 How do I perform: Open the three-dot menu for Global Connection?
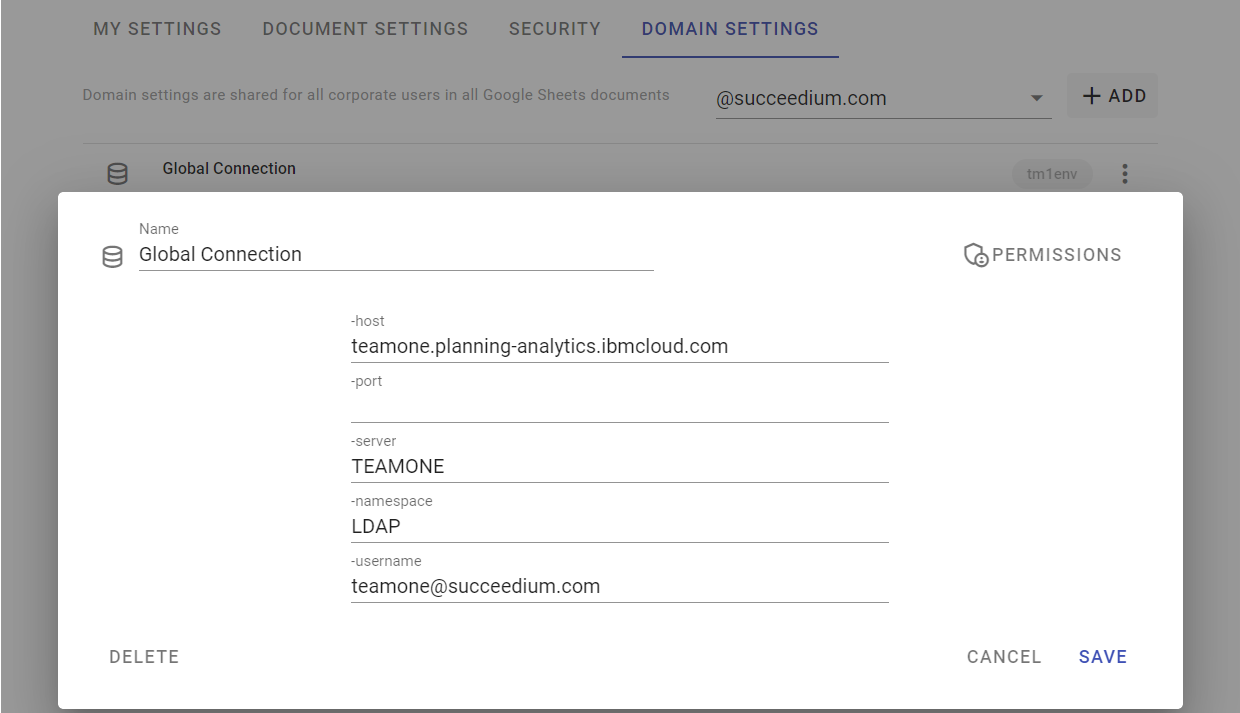1125,174
